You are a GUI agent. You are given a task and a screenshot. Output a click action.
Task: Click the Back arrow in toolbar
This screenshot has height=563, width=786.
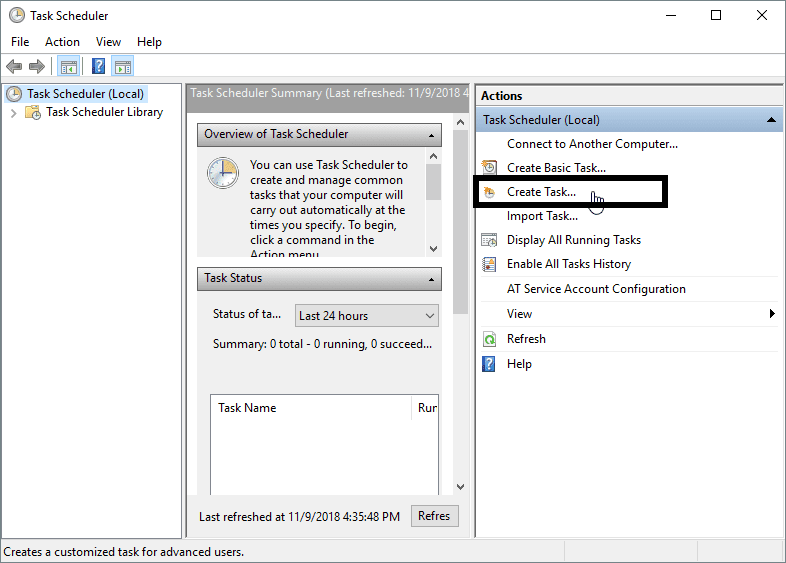[14, 67]
